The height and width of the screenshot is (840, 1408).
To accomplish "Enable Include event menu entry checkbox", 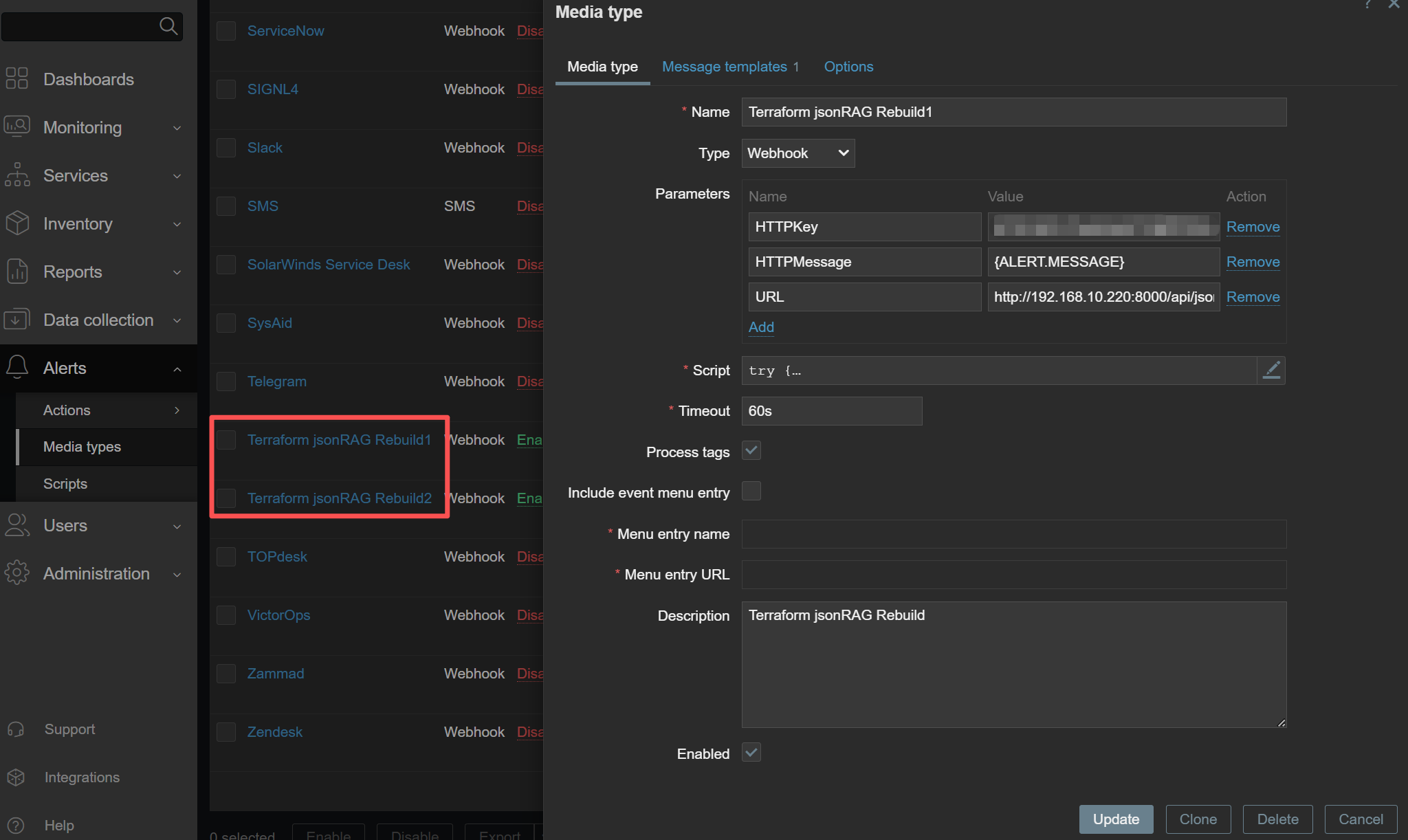I will point(751,491).
